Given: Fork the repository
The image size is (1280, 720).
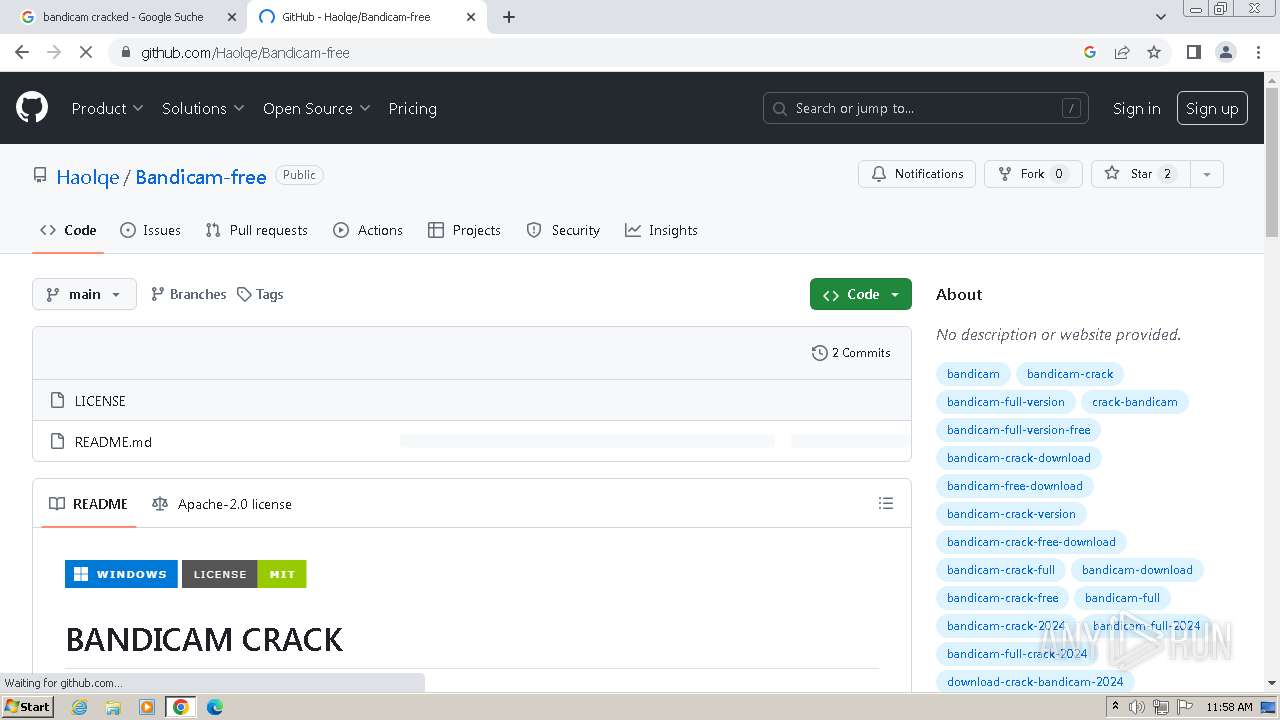Looking at the screenshot, I should (1033, 174).
